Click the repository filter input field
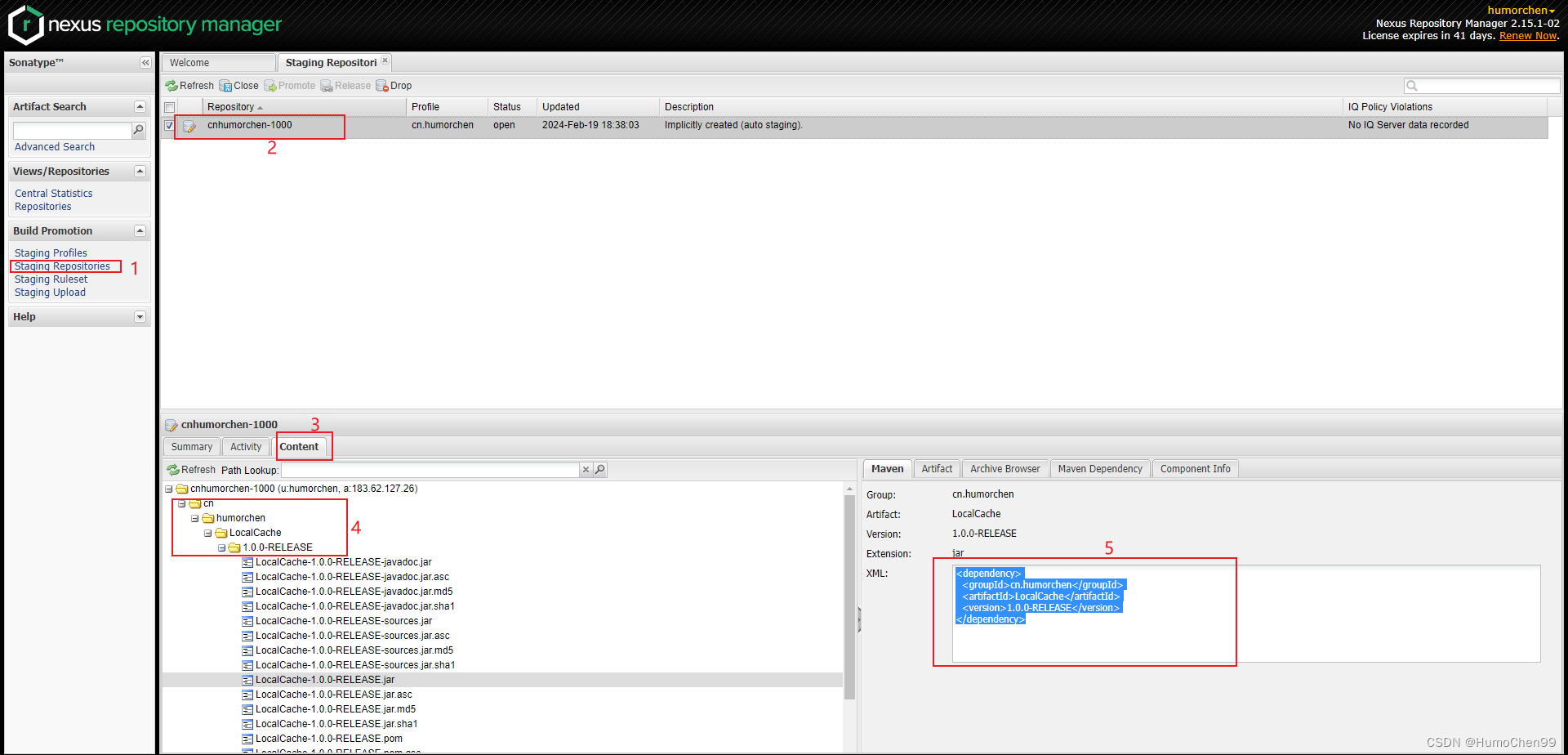 [1490, 86]
